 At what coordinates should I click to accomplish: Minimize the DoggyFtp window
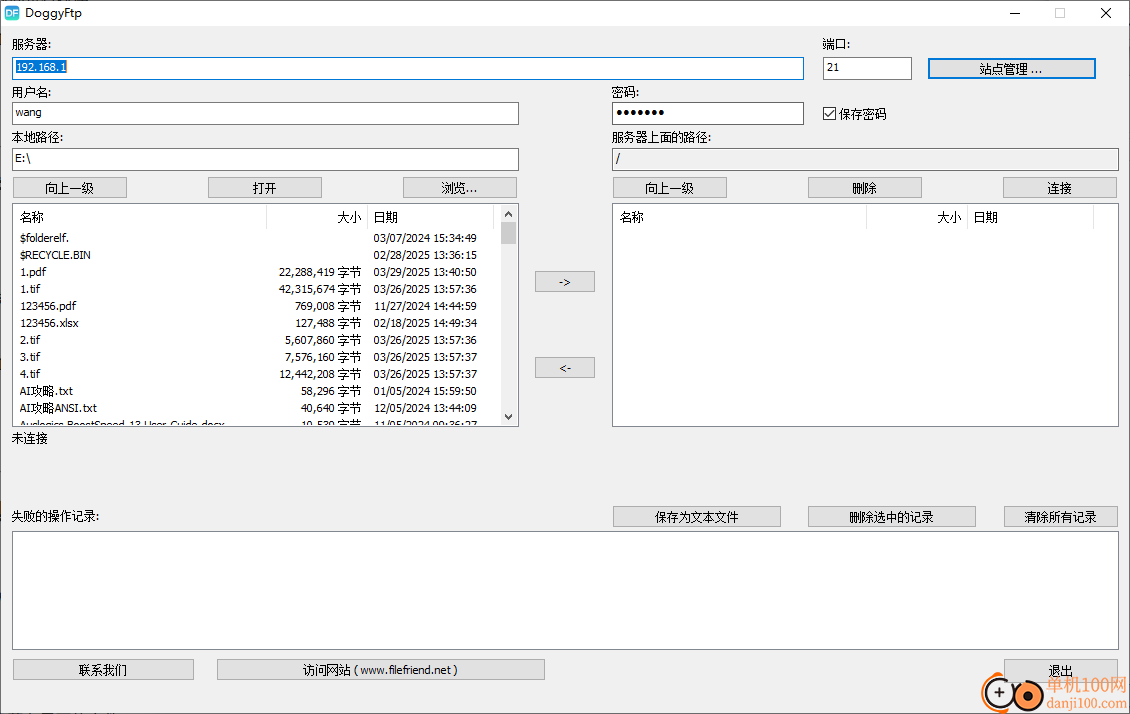1015,13
